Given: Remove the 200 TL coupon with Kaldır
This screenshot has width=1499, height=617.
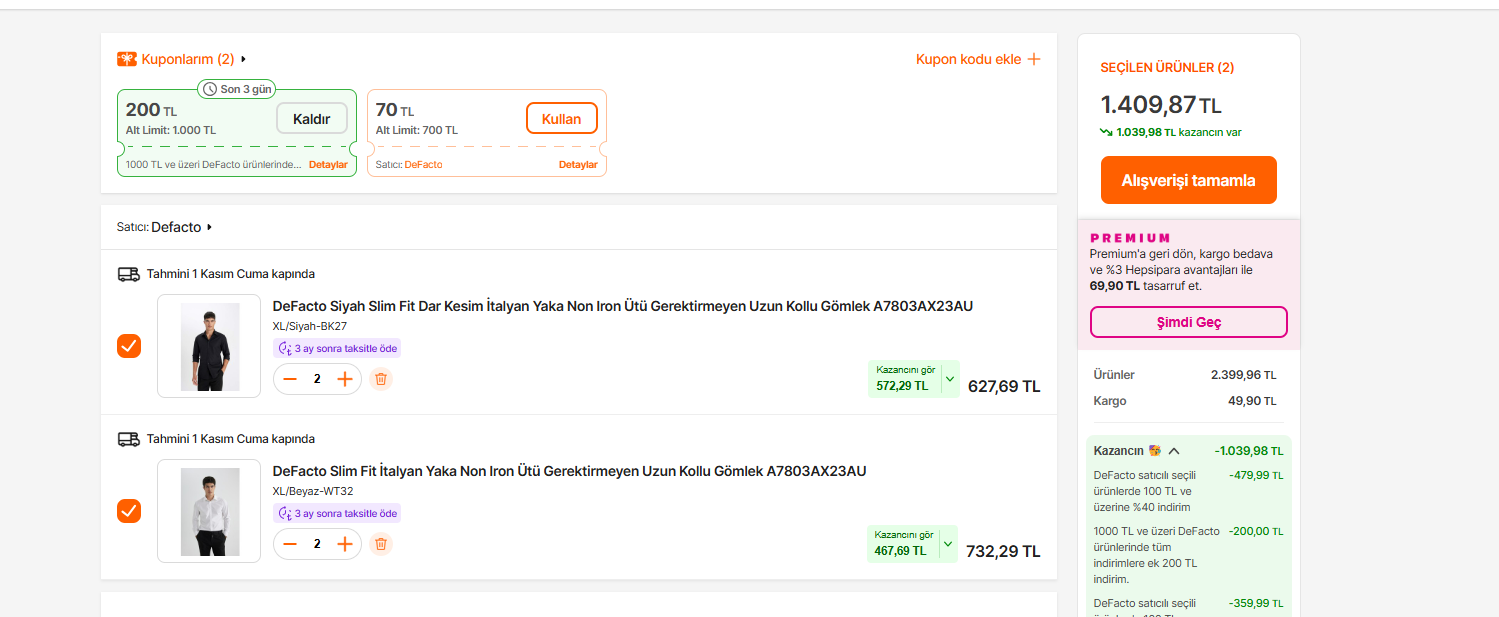Looking at the screenshot, I should pyautogui.click(x=311, y=119).
